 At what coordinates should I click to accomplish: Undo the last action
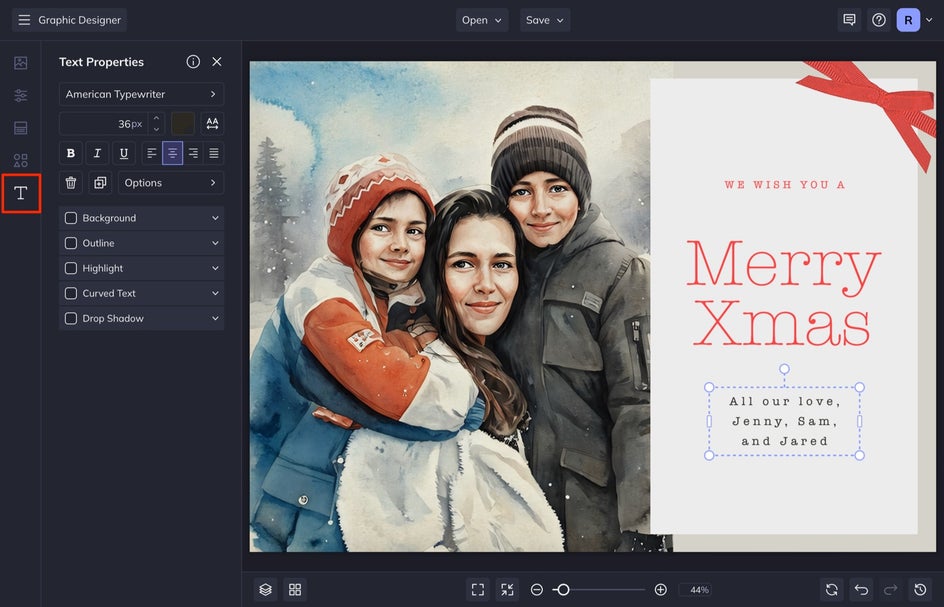(x=861, y=590)
